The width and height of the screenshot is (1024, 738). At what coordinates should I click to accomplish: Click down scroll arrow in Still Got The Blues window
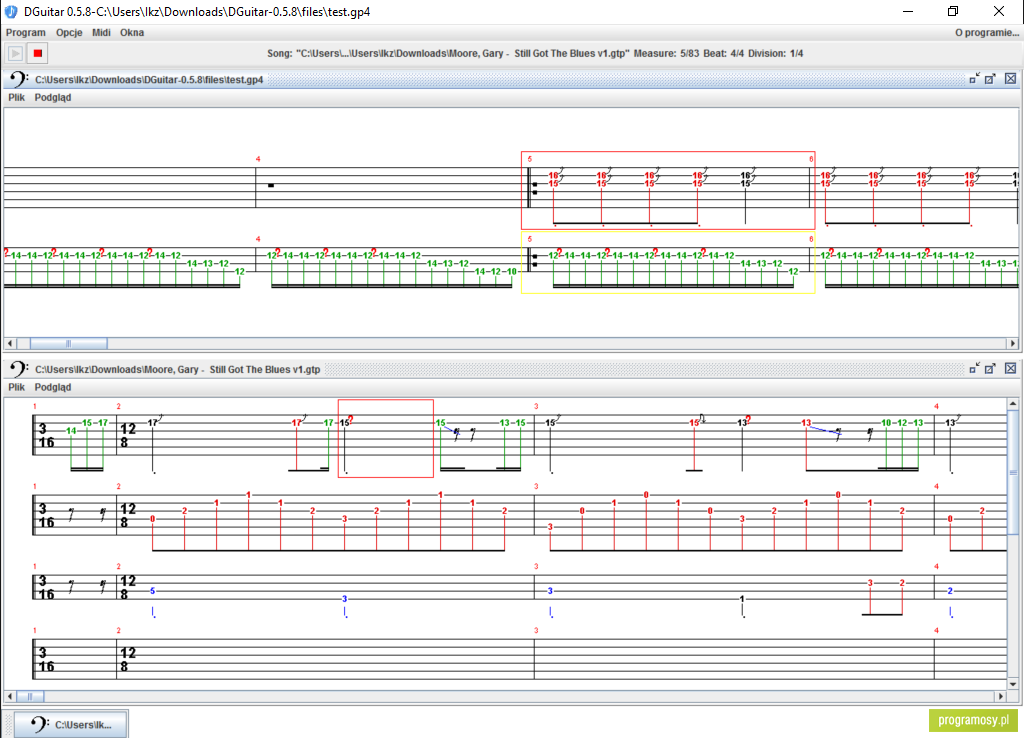[x=1013, y=684]
